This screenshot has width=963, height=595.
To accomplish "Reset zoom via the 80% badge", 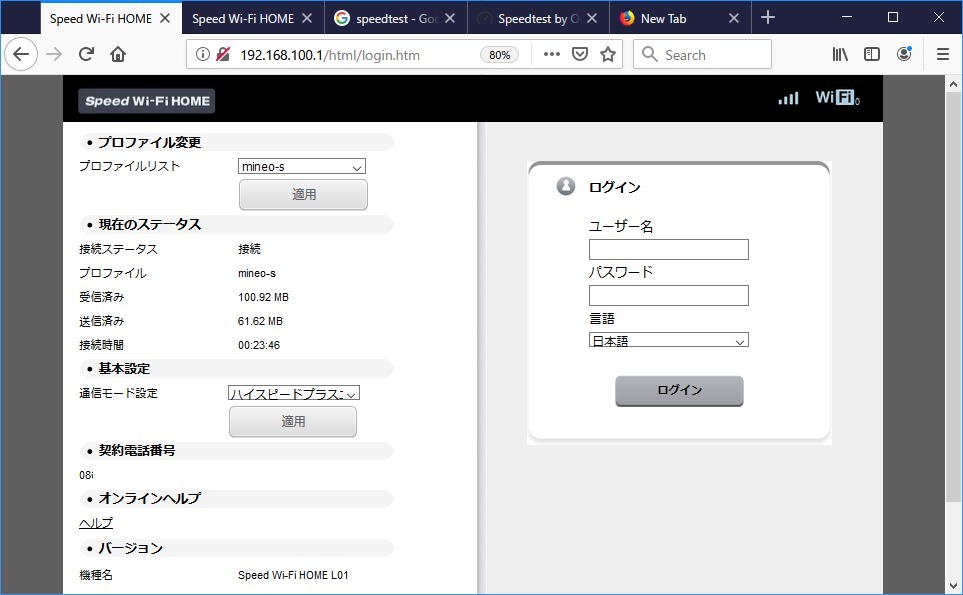I will [x=499, y=55].
